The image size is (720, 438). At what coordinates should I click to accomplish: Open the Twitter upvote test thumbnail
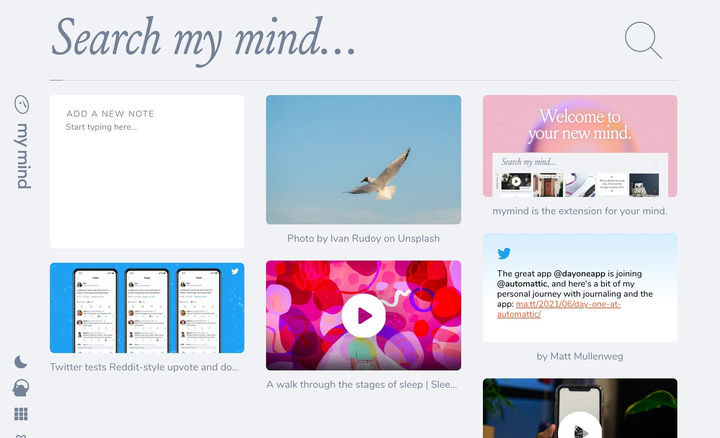click(147, 308)
